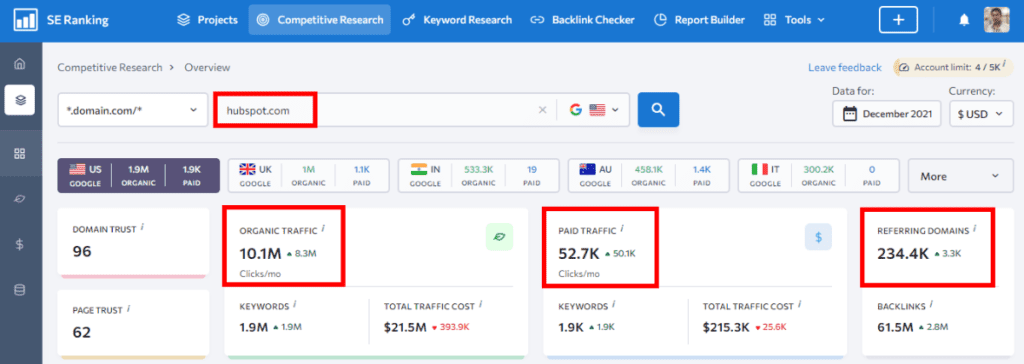
Task: Click the Domain Trust score 96
Action: click(x=82, y=252)
